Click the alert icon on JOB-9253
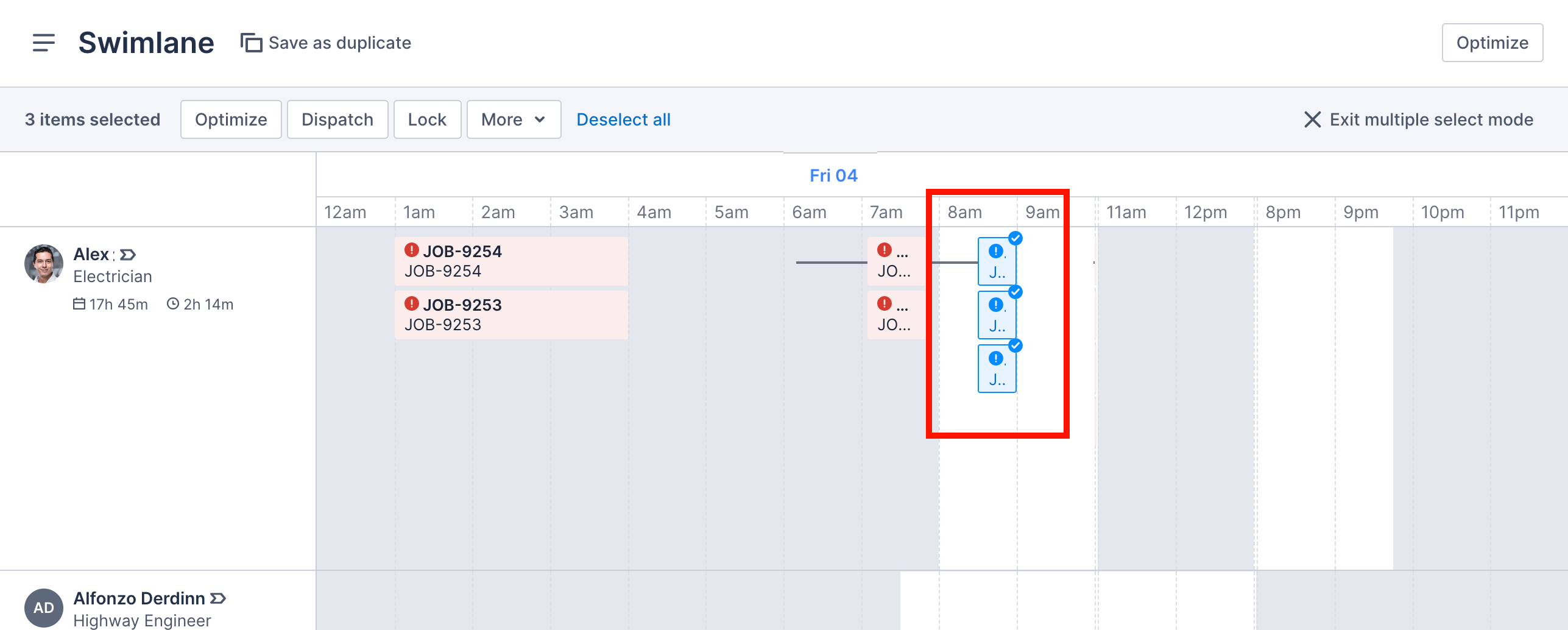 (x=410, y=305)
